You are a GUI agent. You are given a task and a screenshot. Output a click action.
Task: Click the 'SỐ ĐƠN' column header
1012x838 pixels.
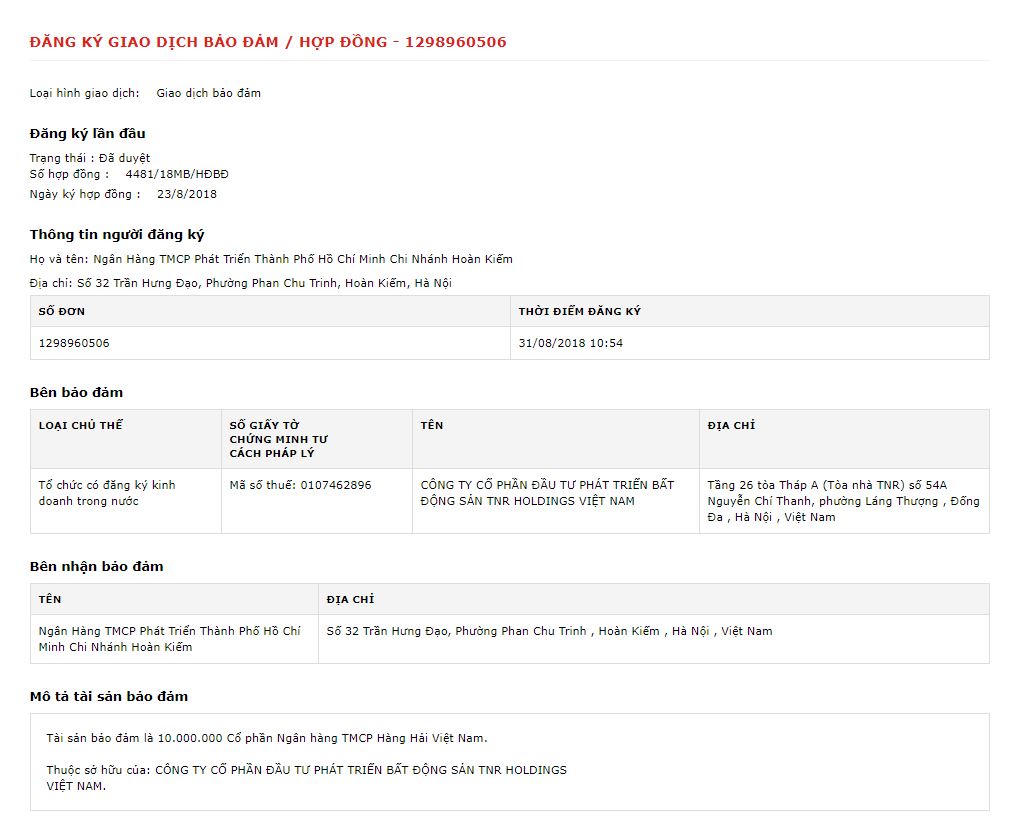pos(62,311)
